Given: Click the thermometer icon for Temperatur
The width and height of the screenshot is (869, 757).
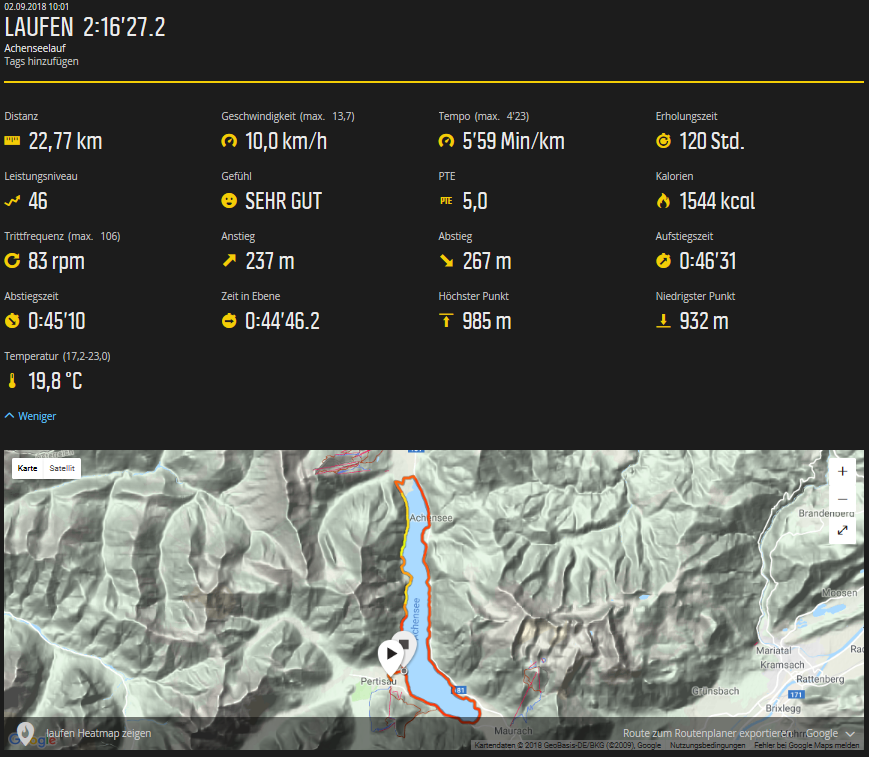Looking at the screenshot, I should tap(12, 381).
